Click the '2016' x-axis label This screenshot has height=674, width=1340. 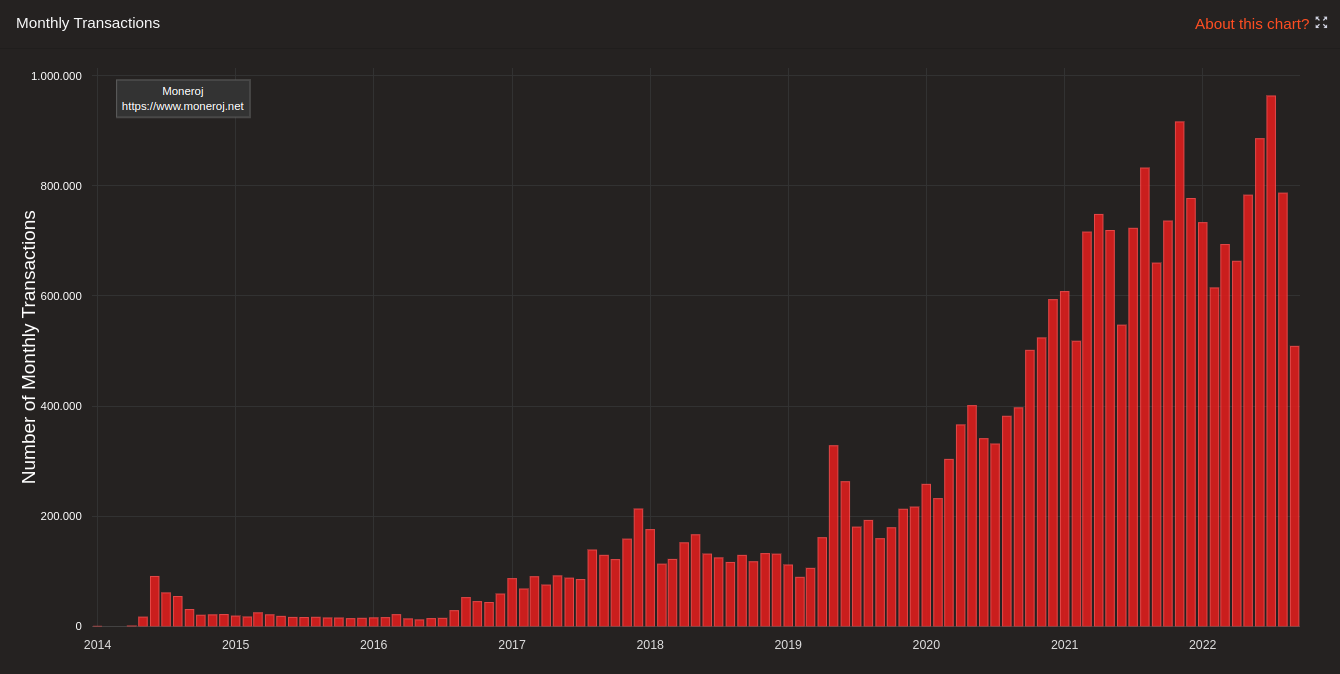(x=373, y=645)
